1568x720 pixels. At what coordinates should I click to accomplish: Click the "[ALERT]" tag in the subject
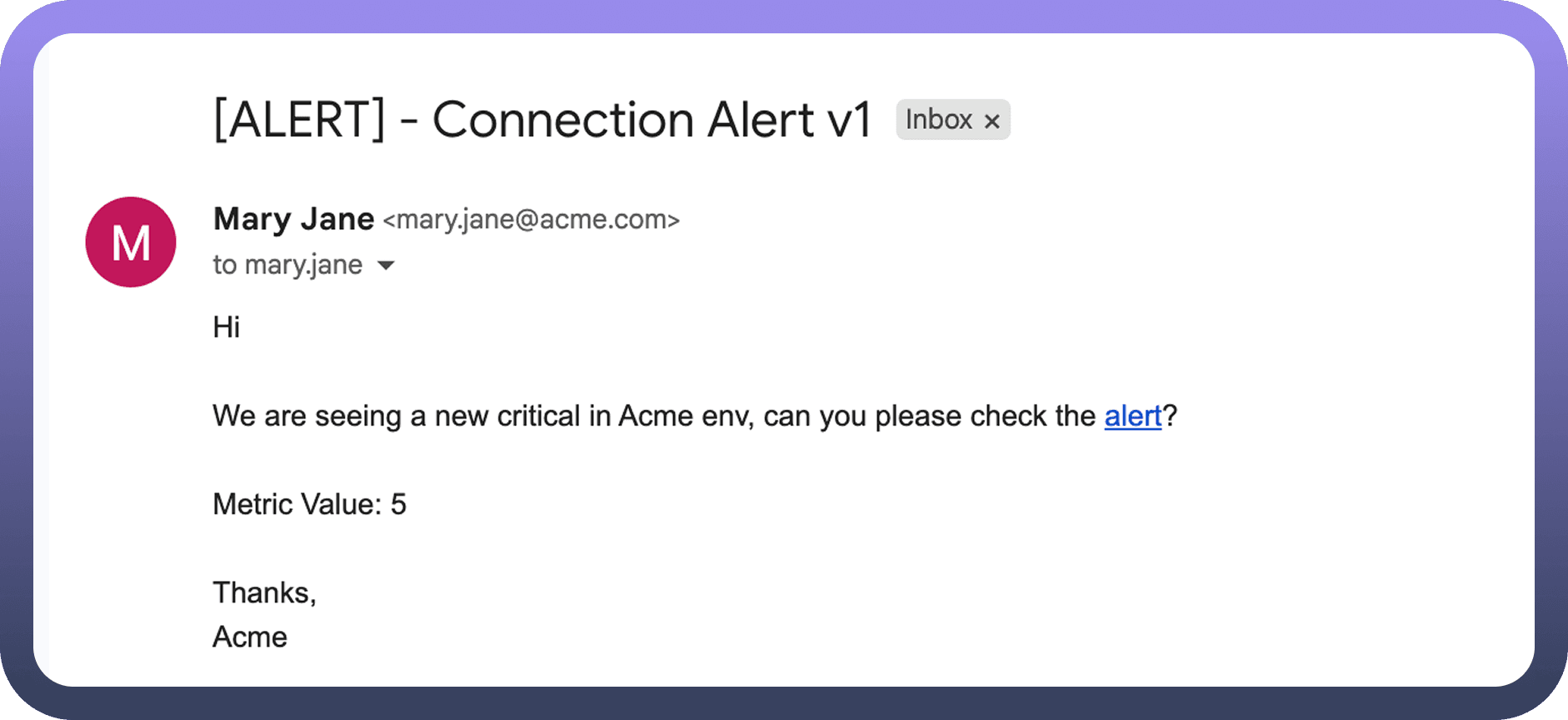(299, 120)
